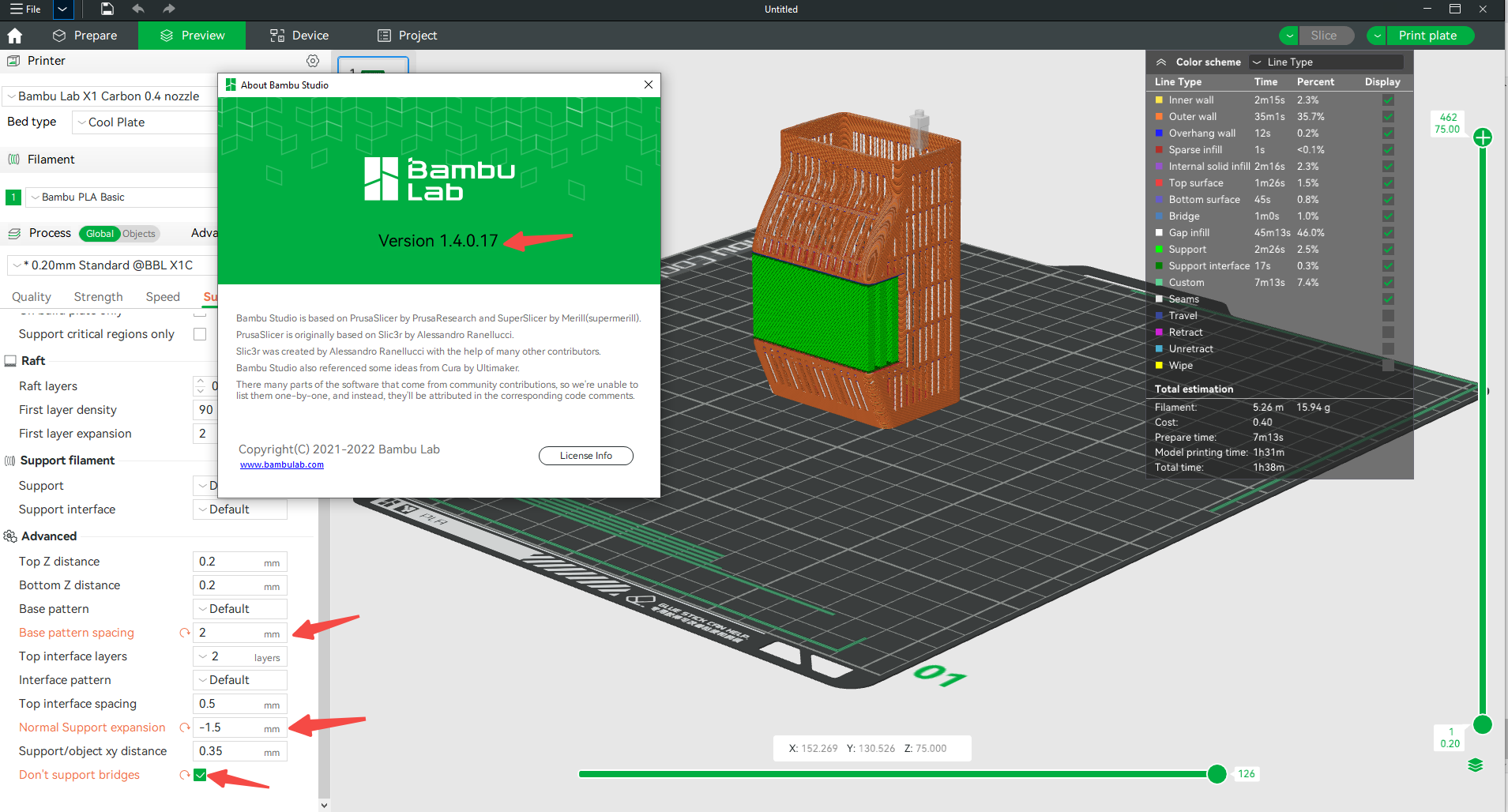Open the Cool Plate bed type dropdown

tap(82, 122)
